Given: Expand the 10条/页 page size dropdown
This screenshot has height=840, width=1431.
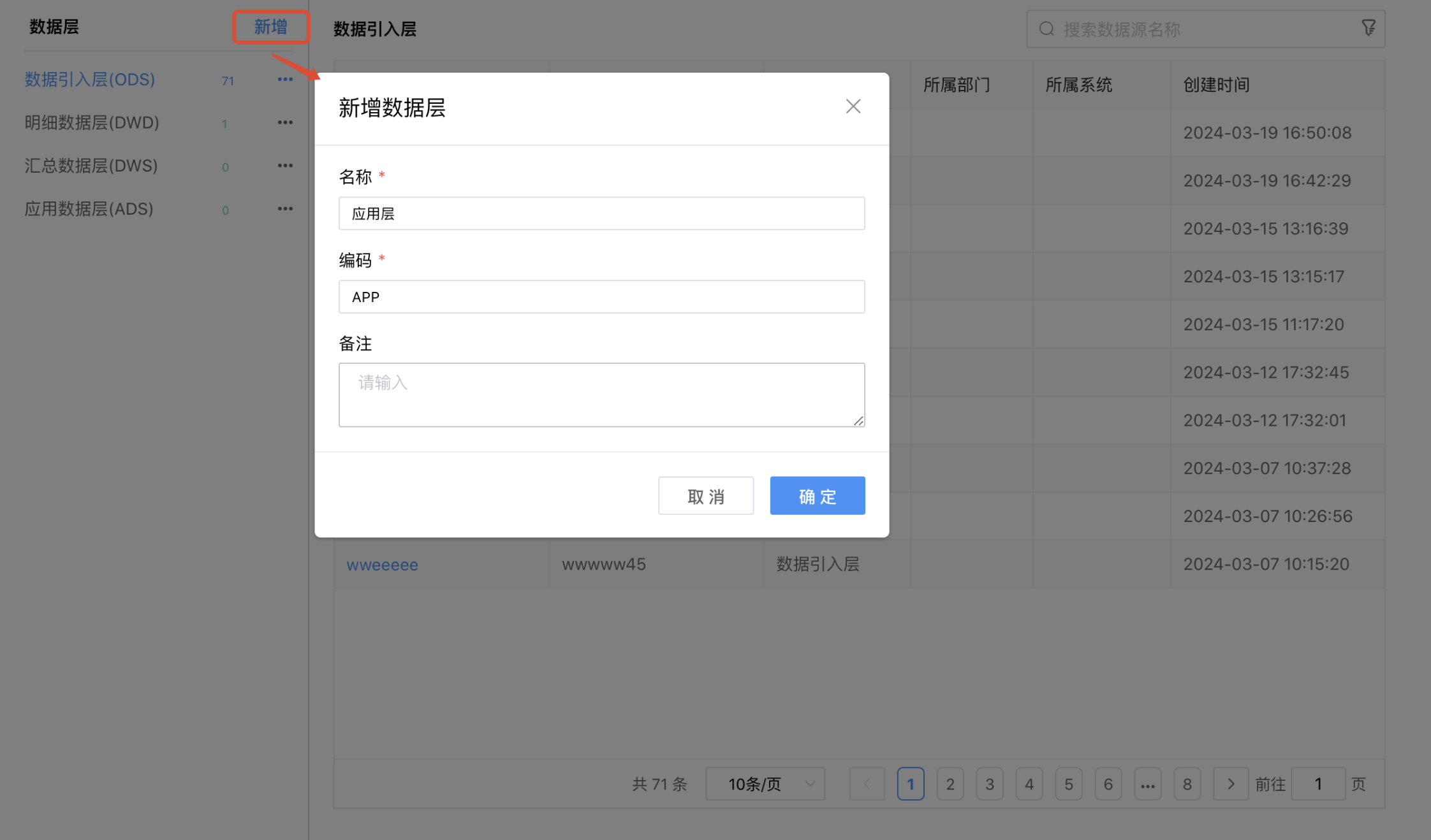Looking at the screenshot, I should 765,784.
